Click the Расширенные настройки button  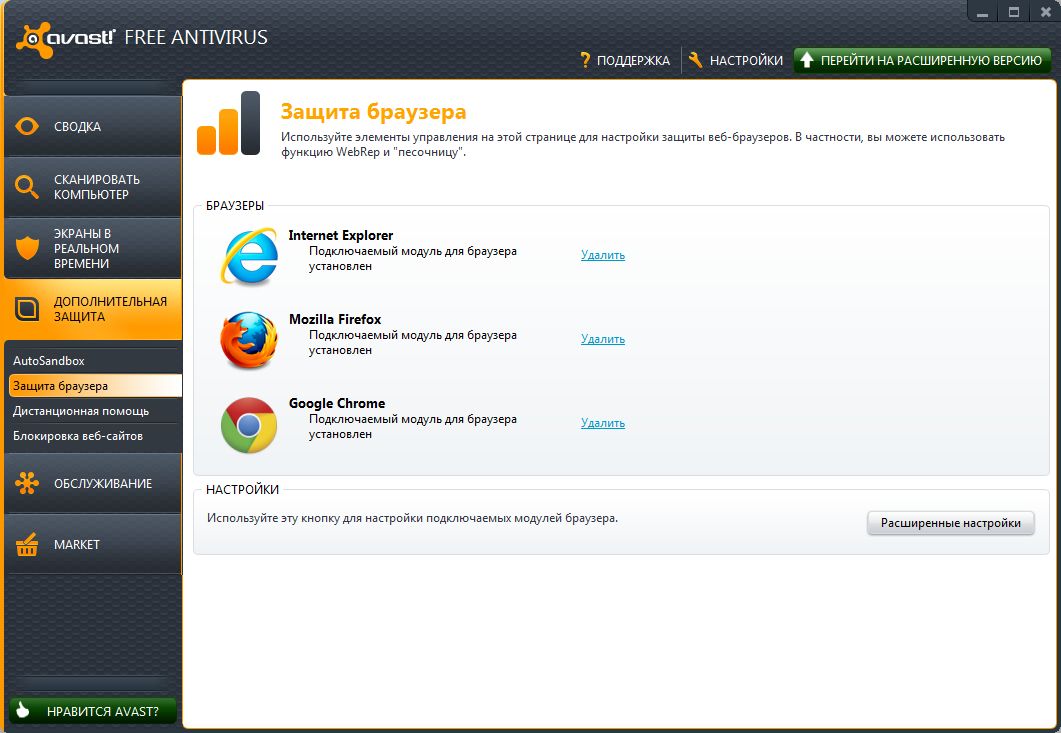pyautogui.click(x=951, y=523)
